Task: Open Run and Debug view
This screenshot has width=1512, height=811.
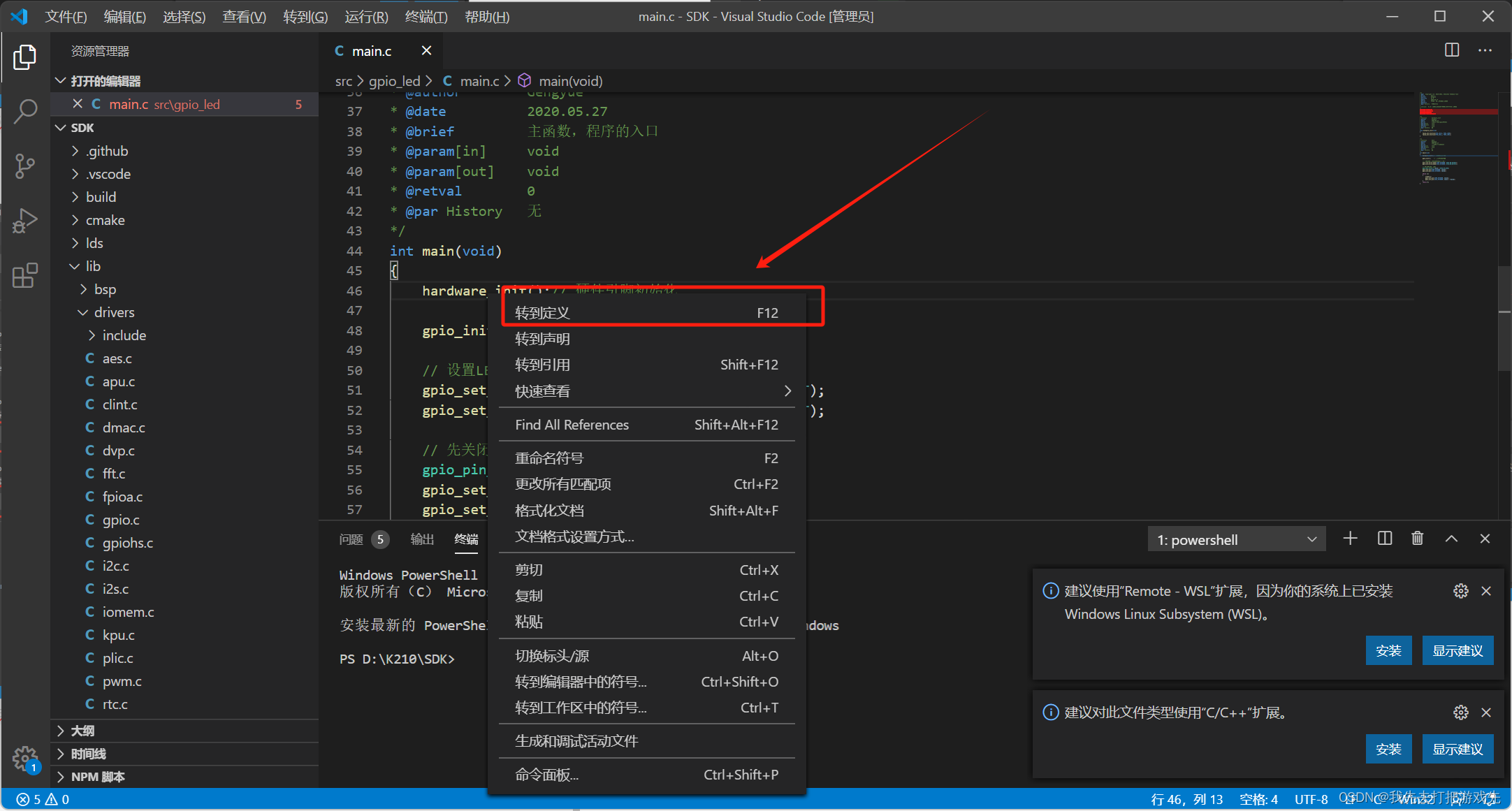Action: tap(25, 221)
